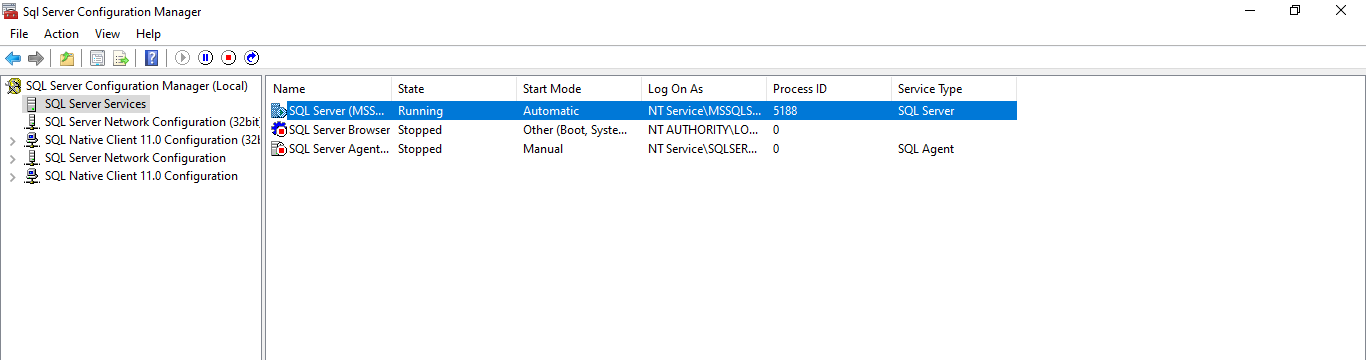
Task: Sort by the Start Mode column header
Action: coord(579,89)
